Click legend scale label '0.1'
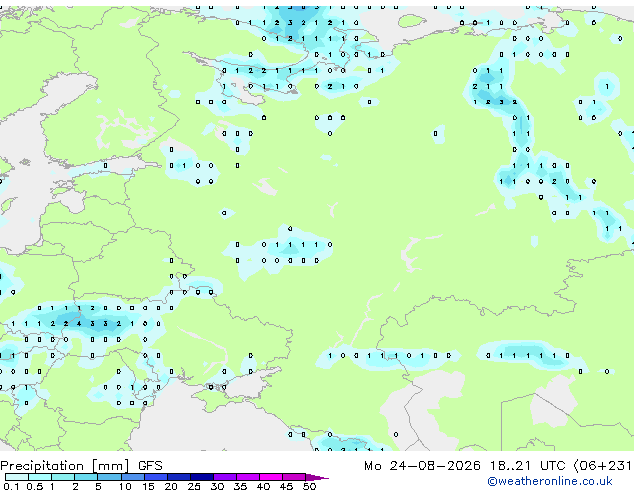This screenshot has width=634, height=490. [11, 486]
